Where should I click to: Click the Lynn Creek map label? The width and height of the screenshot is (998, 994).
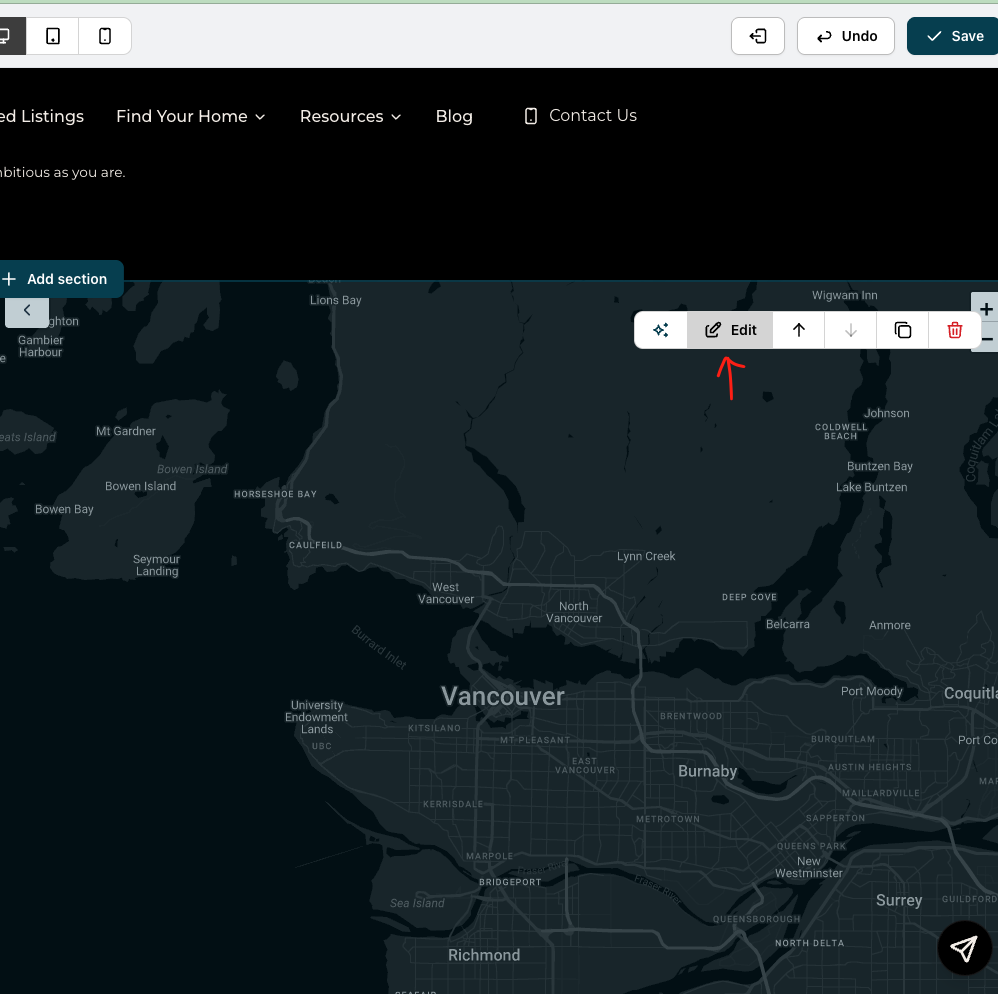point(646,556)
